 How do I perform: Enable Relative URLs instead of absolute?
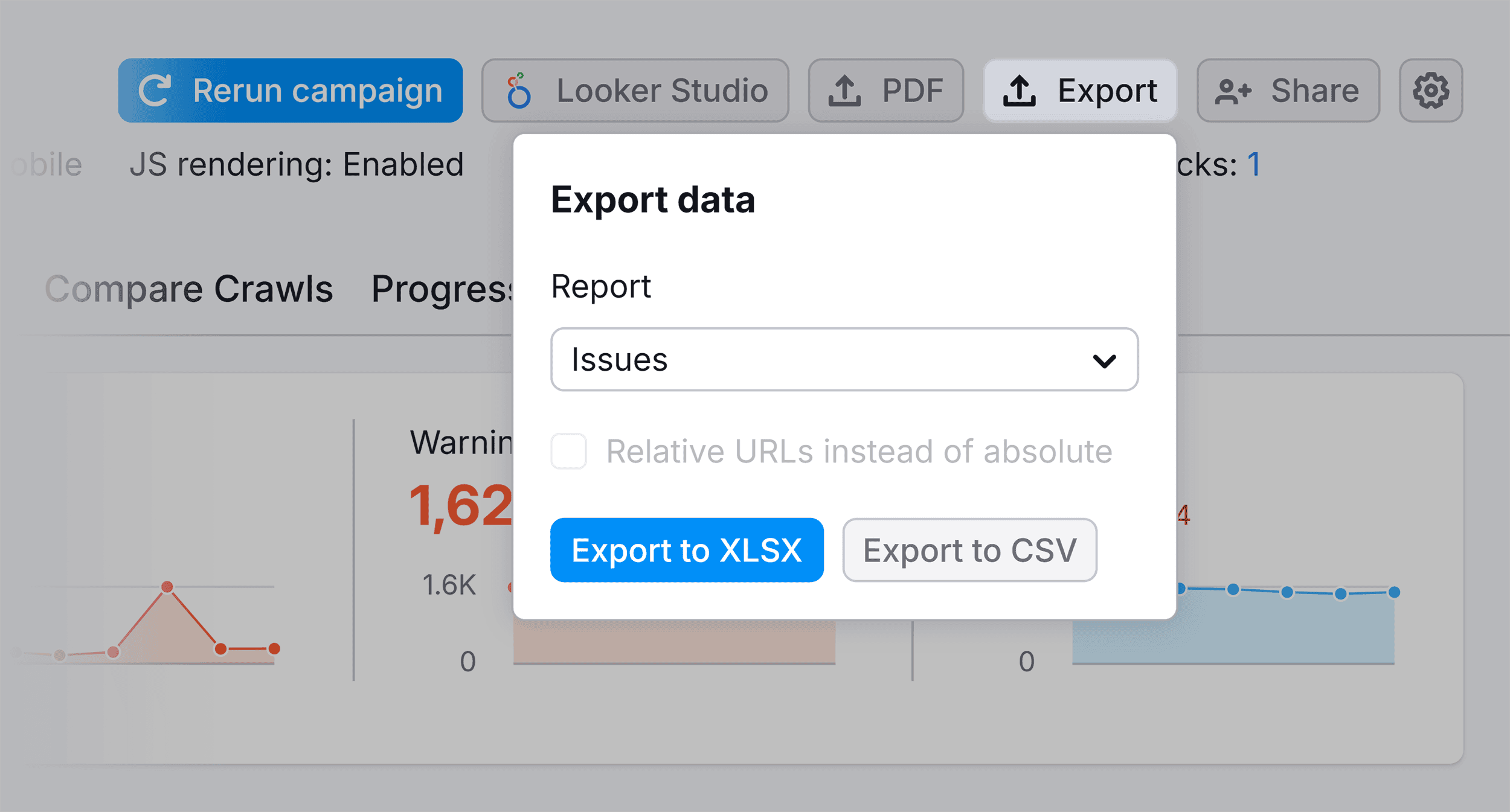click(568, 450)
